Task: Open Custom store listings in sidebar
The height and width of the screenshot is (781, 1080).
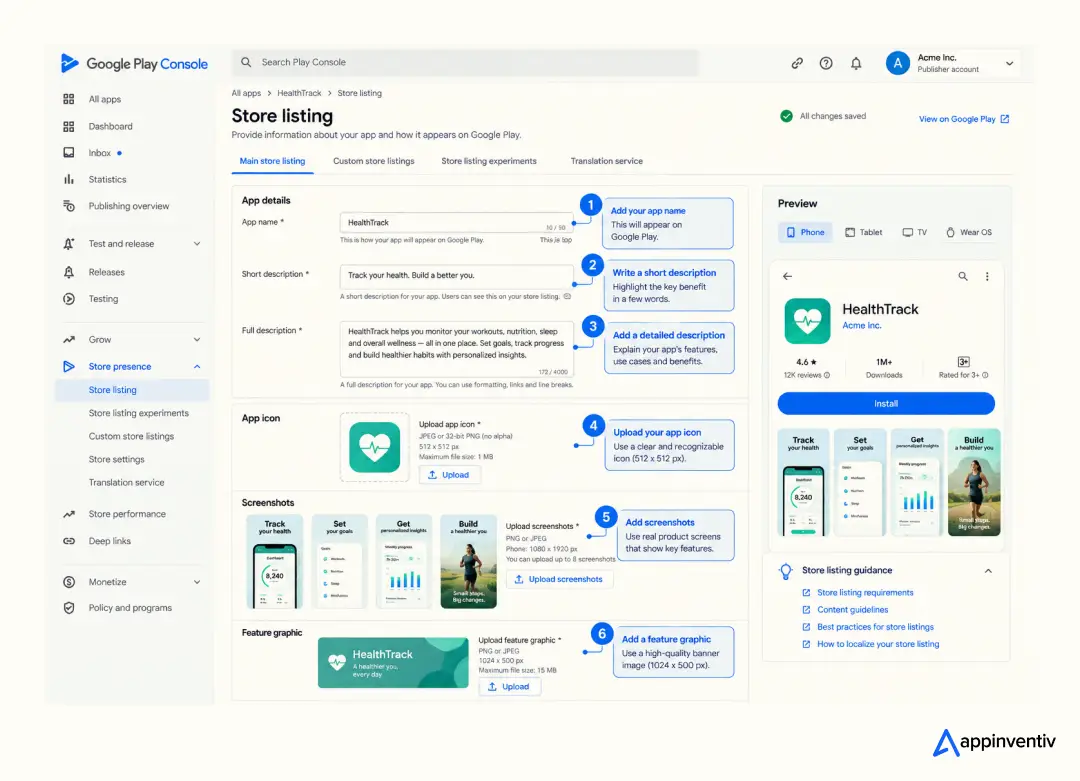Action: [x=131, y=436]
